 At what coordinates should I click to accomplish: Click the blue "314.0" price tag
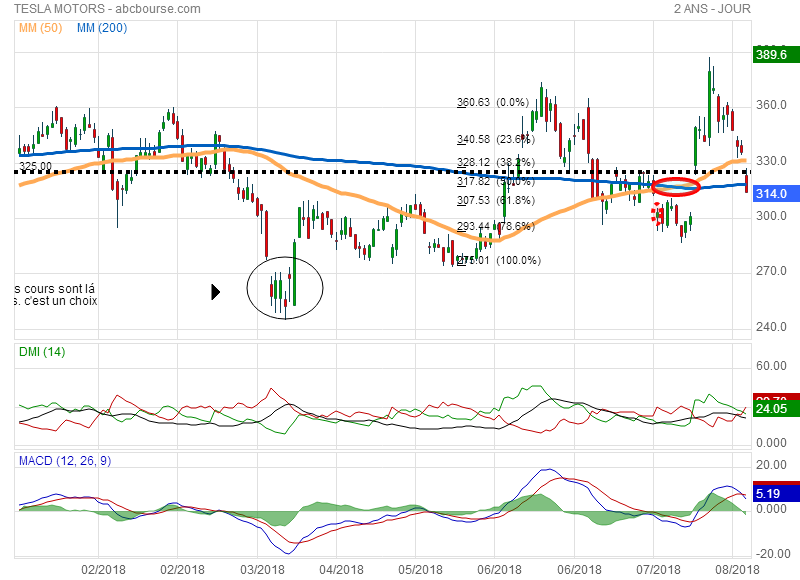(x=776, y=193)
